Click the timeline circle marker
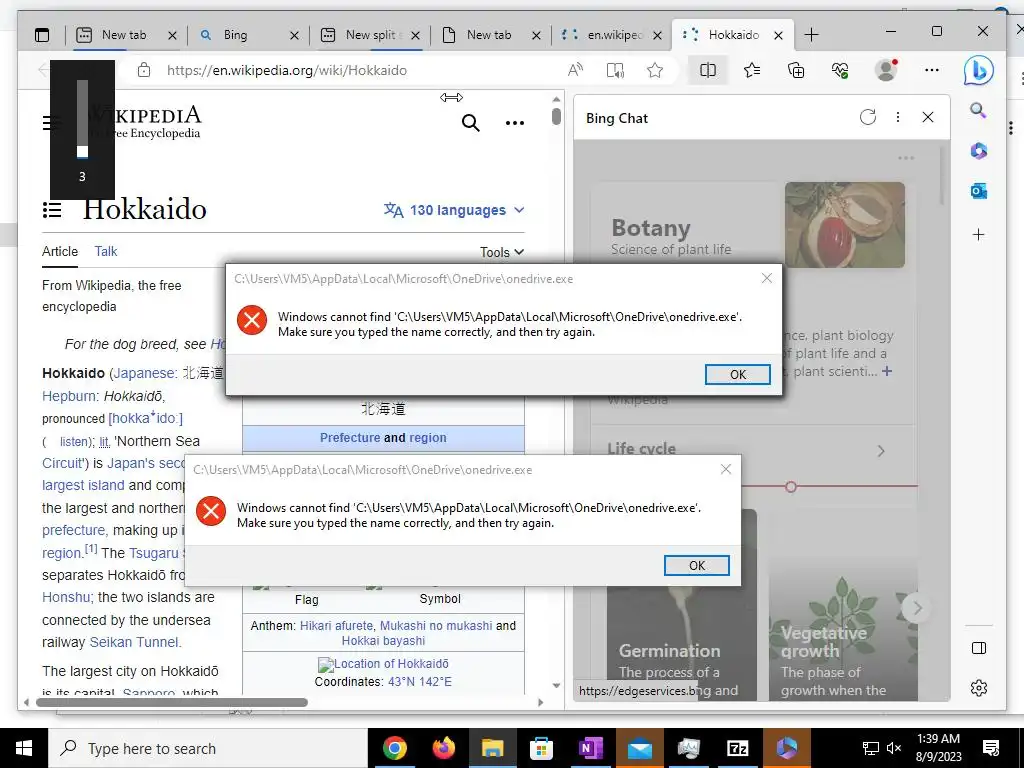 coord(791,487)
